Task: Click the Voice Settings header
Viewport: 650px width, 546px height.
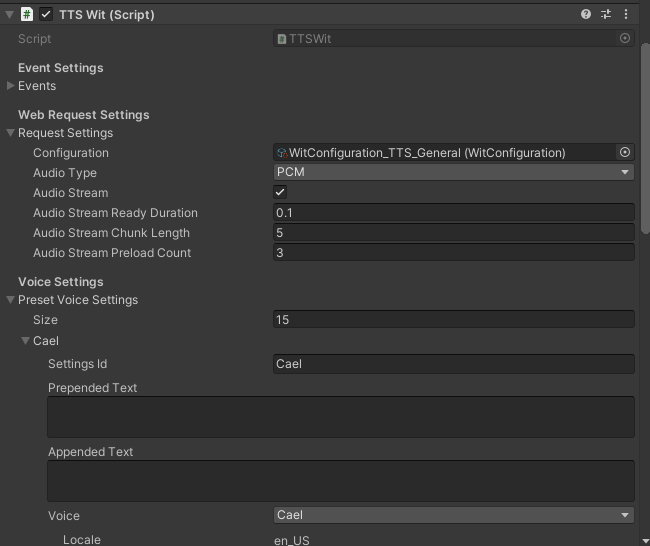Action: [61, 281]
